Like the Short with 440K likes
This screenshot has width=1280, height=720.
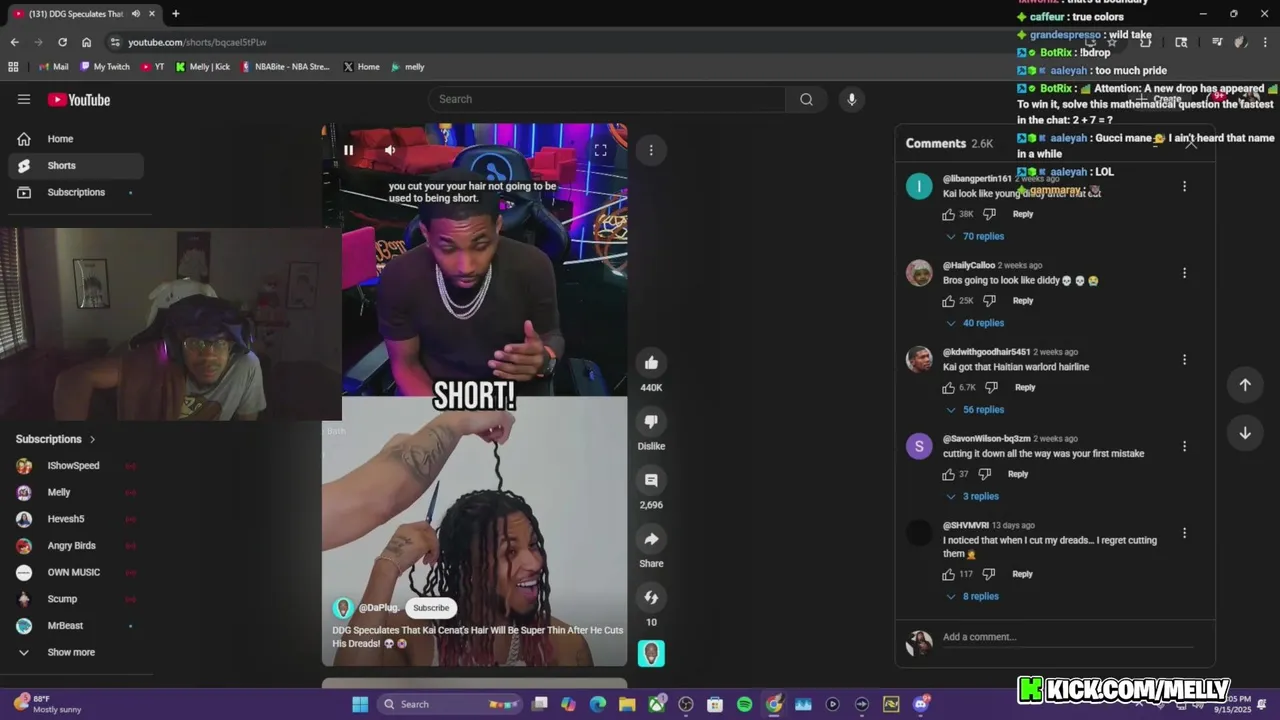[x=651, y=363]
